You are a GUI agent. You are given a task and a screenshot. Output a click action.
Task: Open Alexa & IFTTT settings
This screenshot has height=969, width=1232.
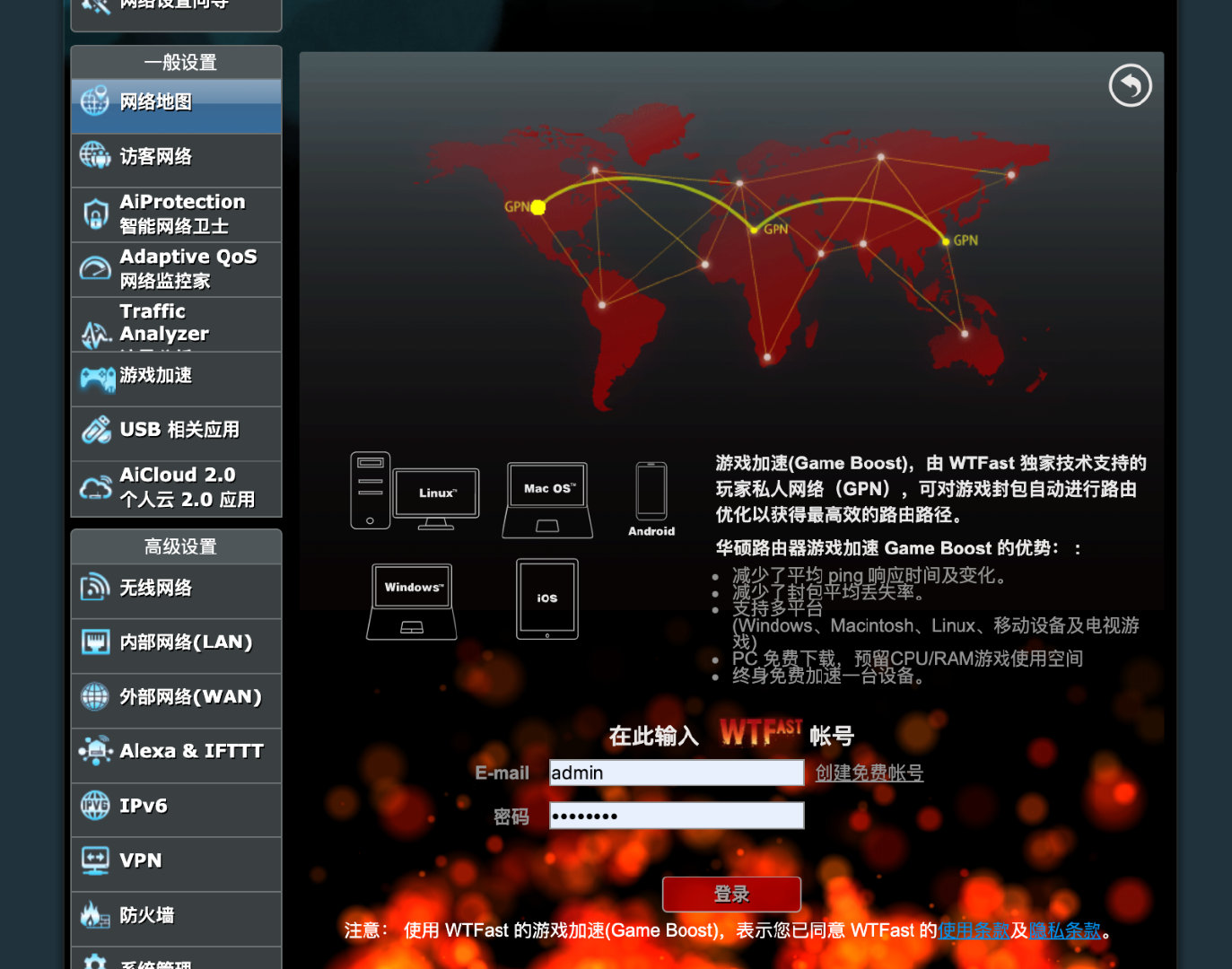(177, 755)
